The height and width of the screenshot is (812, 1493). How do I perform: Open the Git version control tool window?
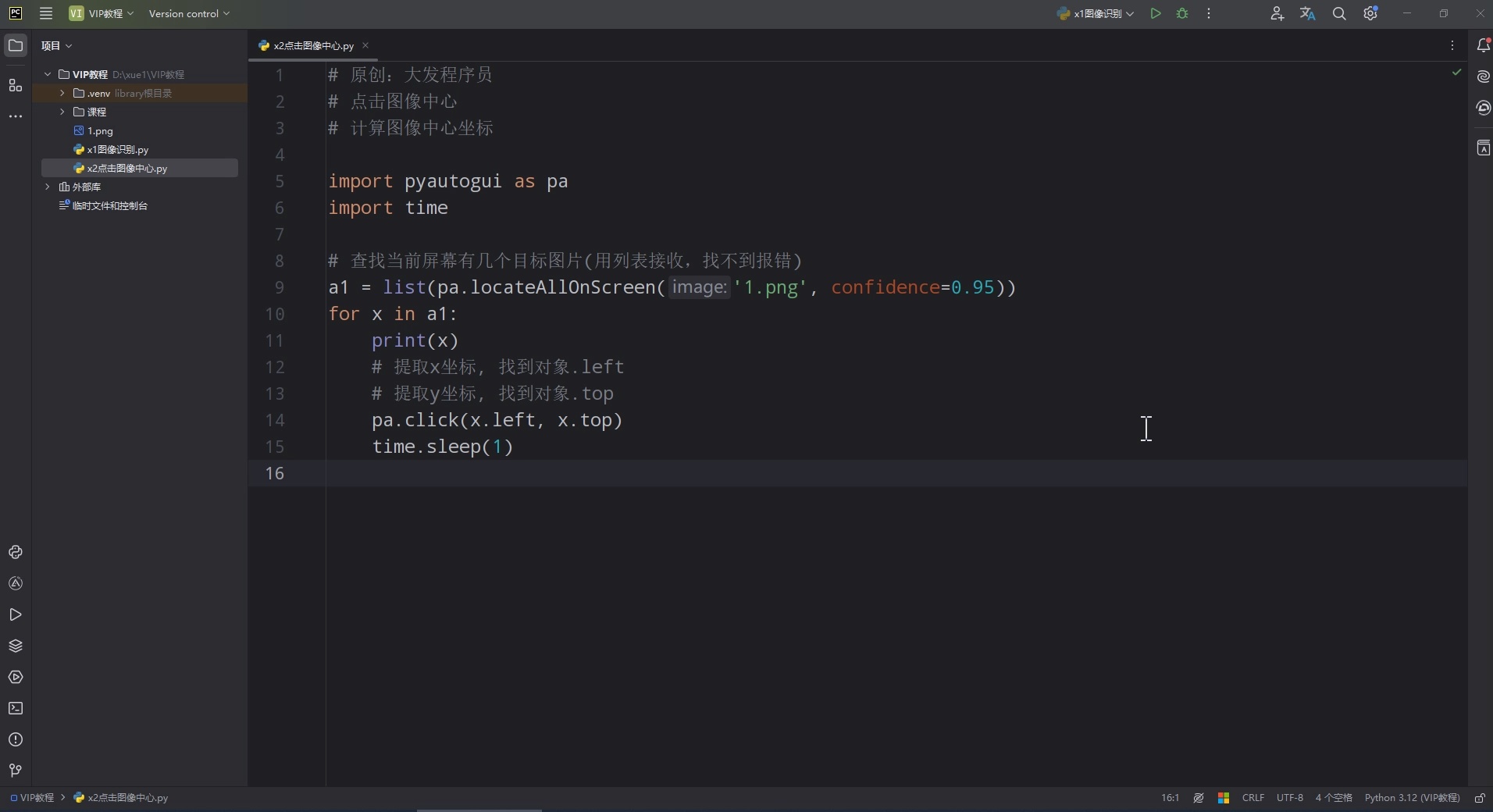pos(16,771)
